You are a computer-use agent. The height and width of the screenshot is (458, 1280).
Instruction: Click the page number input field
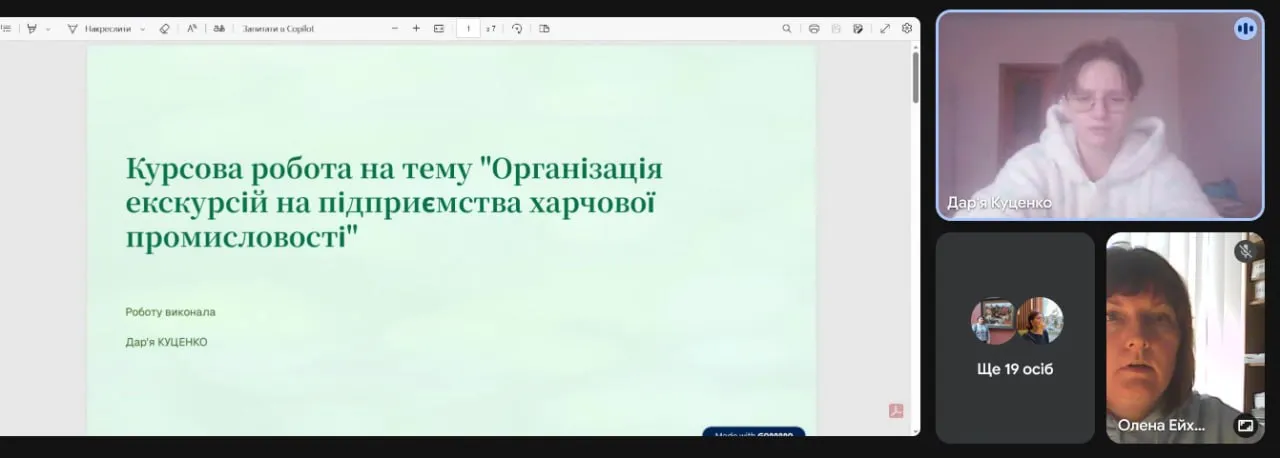(468, 29)
